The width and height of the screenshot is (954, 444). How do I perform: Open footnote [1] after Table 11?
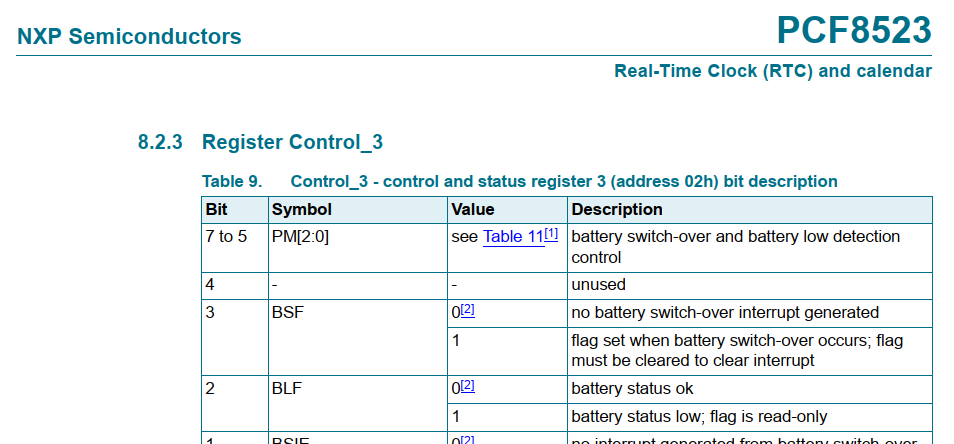point(551,233)
